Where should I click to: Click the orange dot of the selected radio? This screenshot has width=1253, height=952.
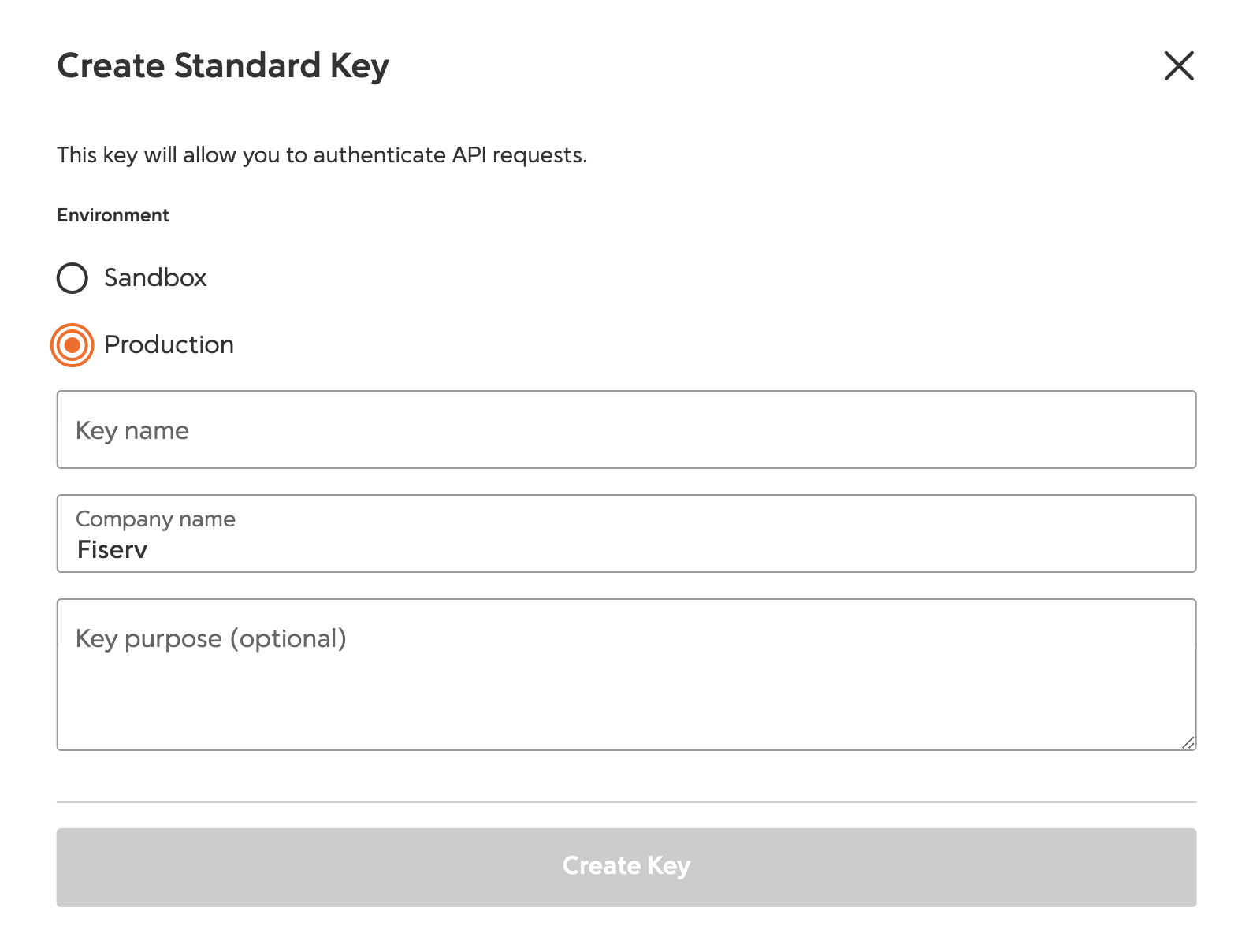pos(73,345)
